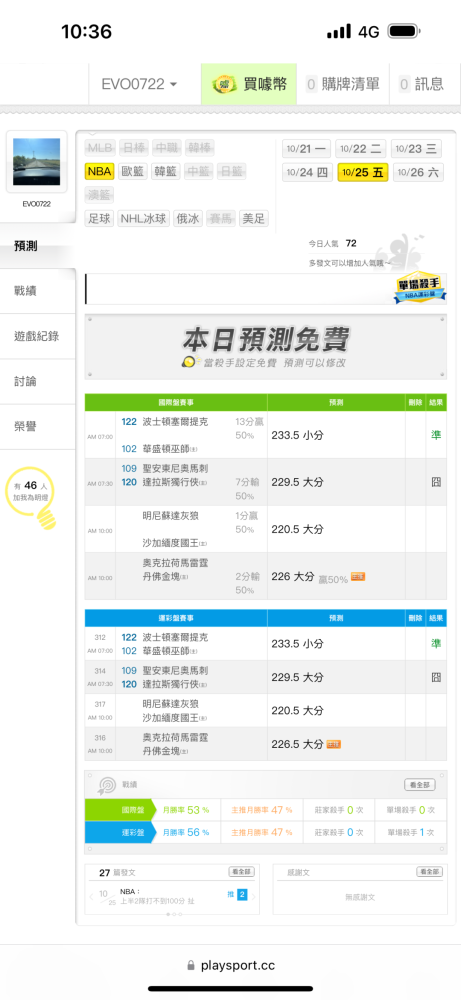Click the empty text input field
This screenshot has width=461, height=1000.
[x=239, y=289]
